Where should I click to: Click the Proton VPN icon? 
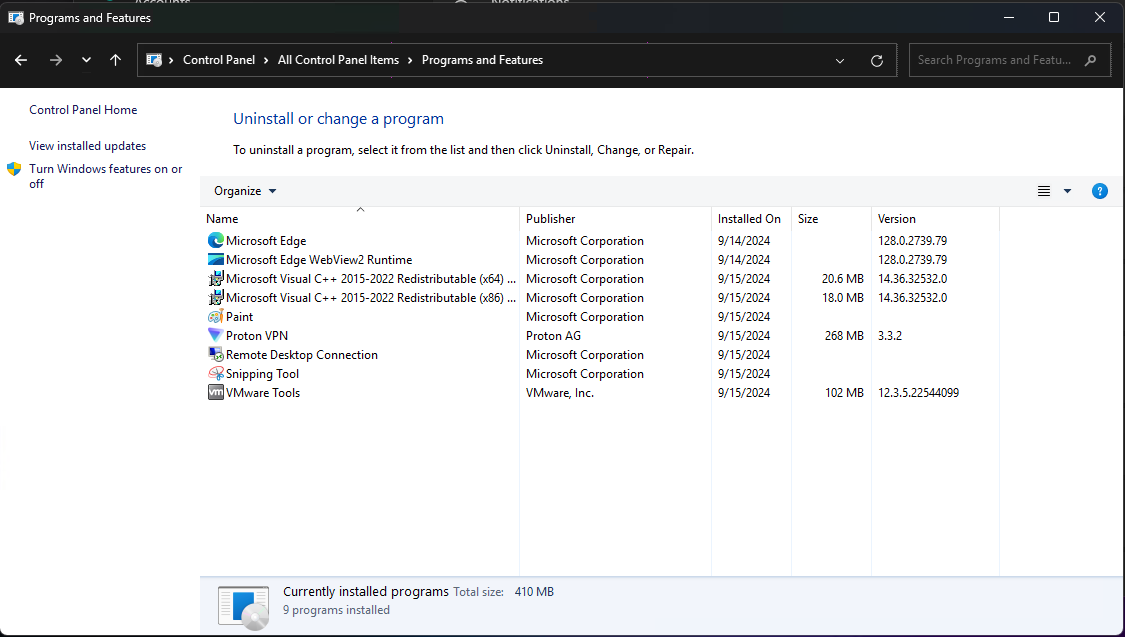(215, 335)
